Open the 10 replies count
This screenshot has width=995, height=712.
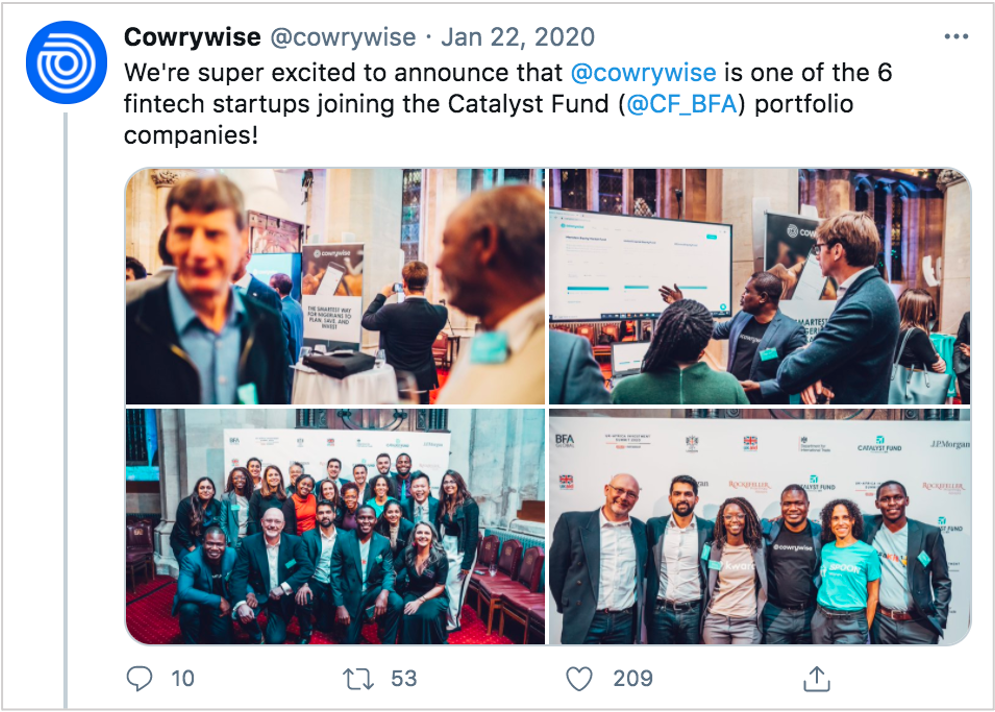(183, 678)
